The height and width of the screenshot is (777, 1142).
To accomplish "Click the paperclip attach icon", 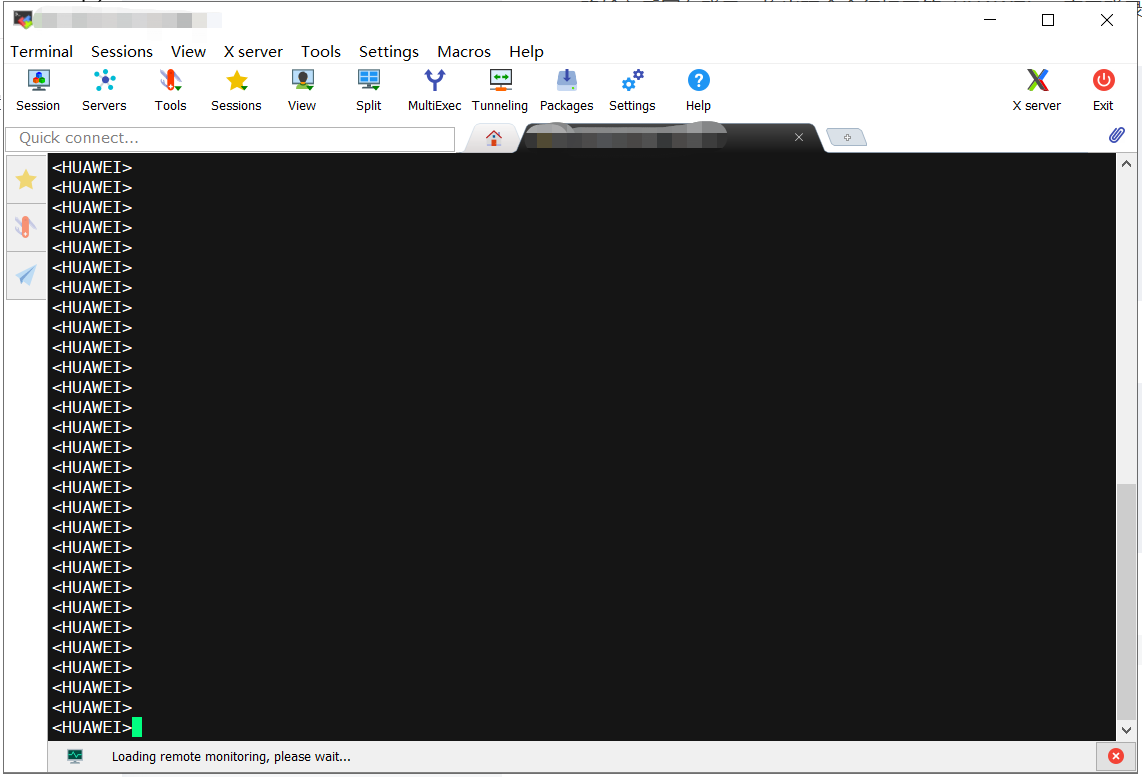I will click(1117, 135).
